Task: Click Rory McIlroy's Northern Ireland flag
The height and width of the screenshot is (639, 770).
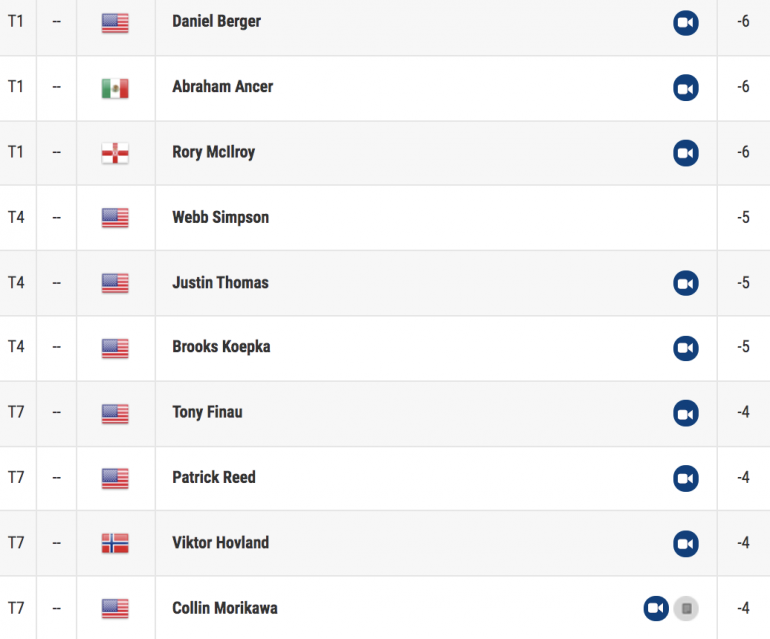Action: tap(115, 153)
